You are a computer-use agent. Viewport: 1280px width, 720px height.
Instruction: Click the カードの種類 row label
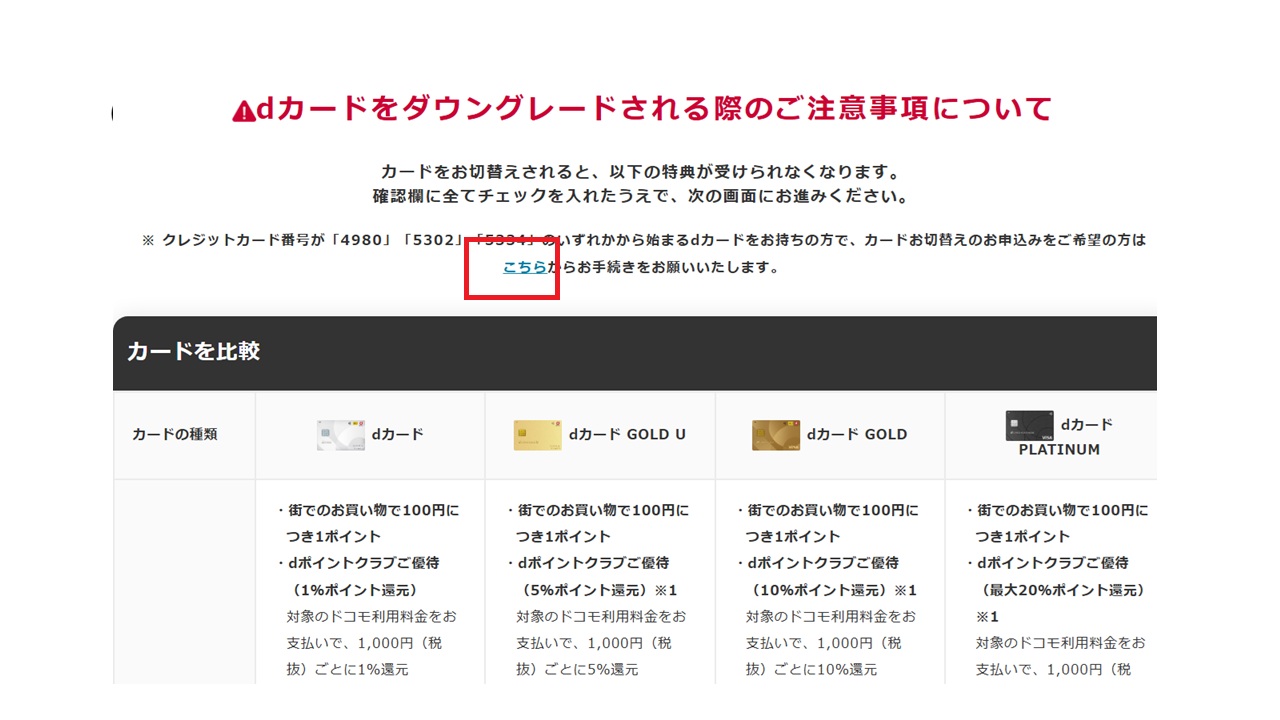(174, 434)
